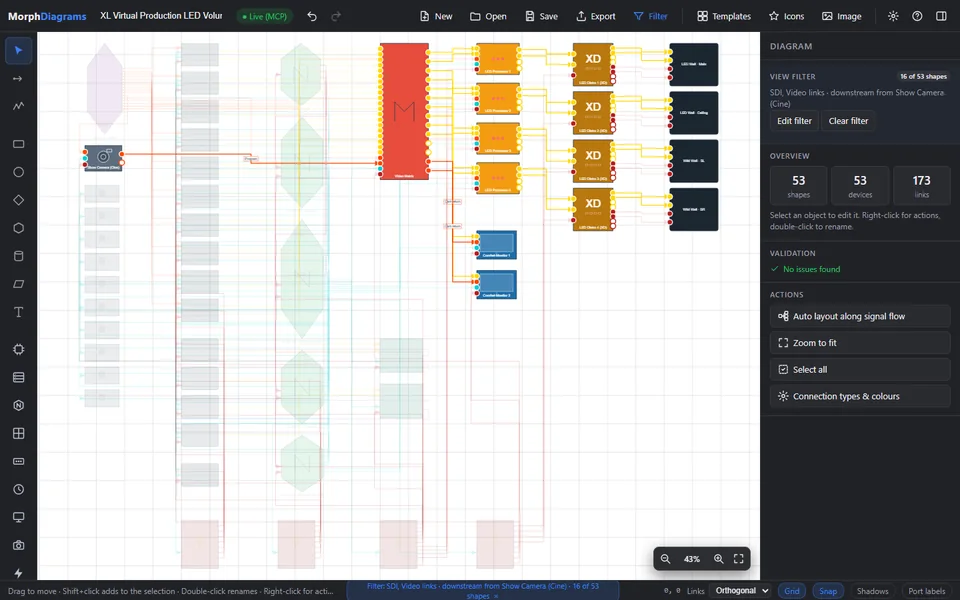Fit diagram to screen icon
The width and height of the screenshot is (960, 600).
pos(739,559)
